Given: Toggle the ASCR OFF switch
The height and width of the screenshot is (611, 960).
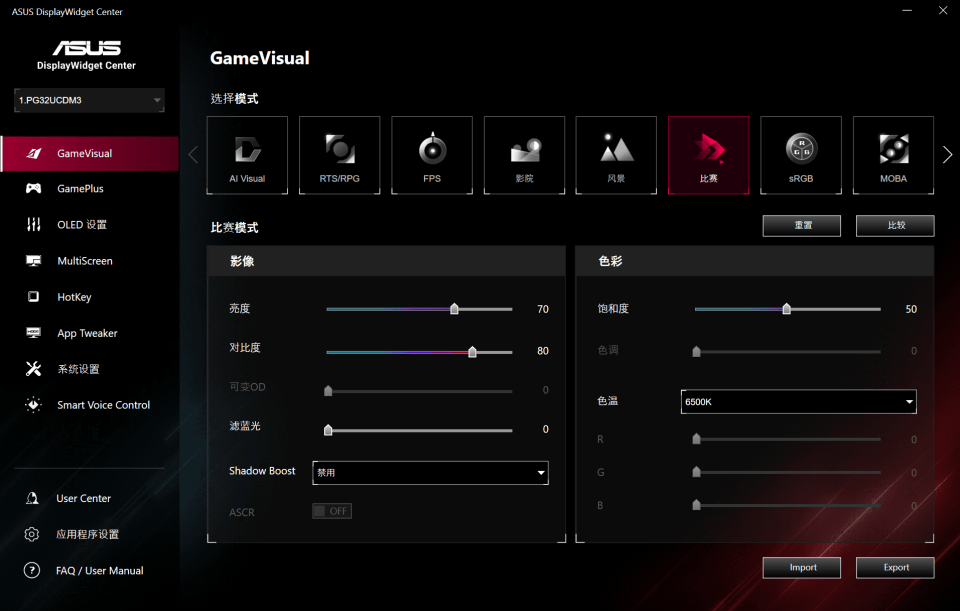Looking at the screenshot, I should (x=332, y=511).
